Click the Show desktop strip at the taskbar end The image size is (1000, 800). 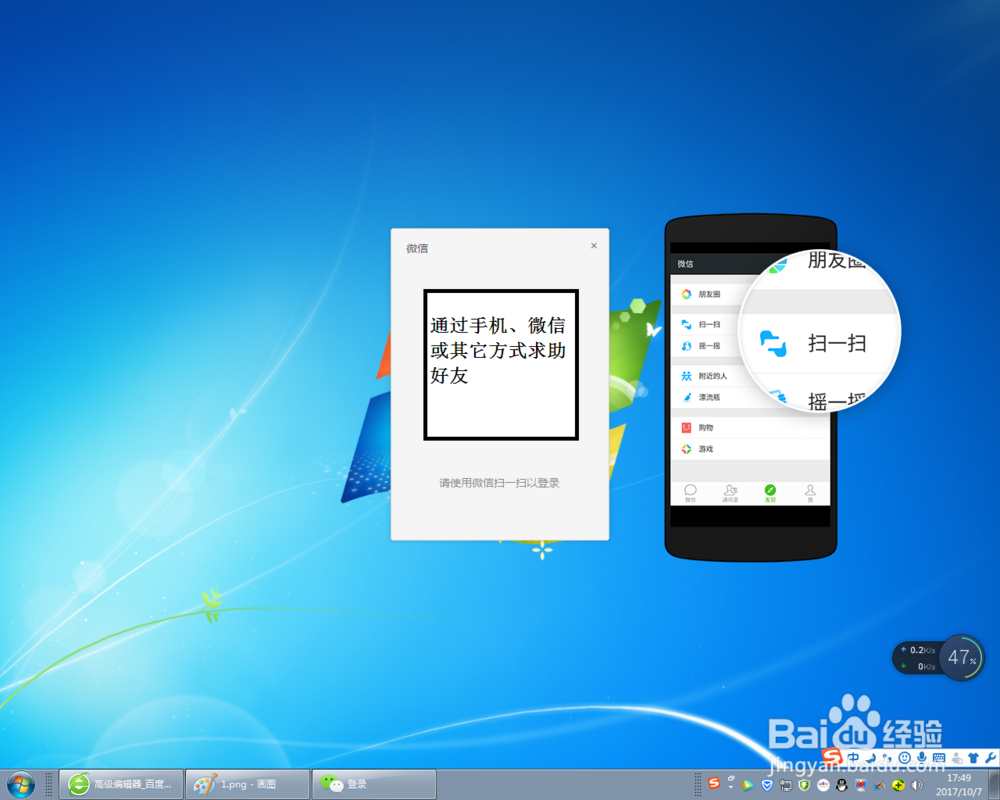[x=994, y=785]
